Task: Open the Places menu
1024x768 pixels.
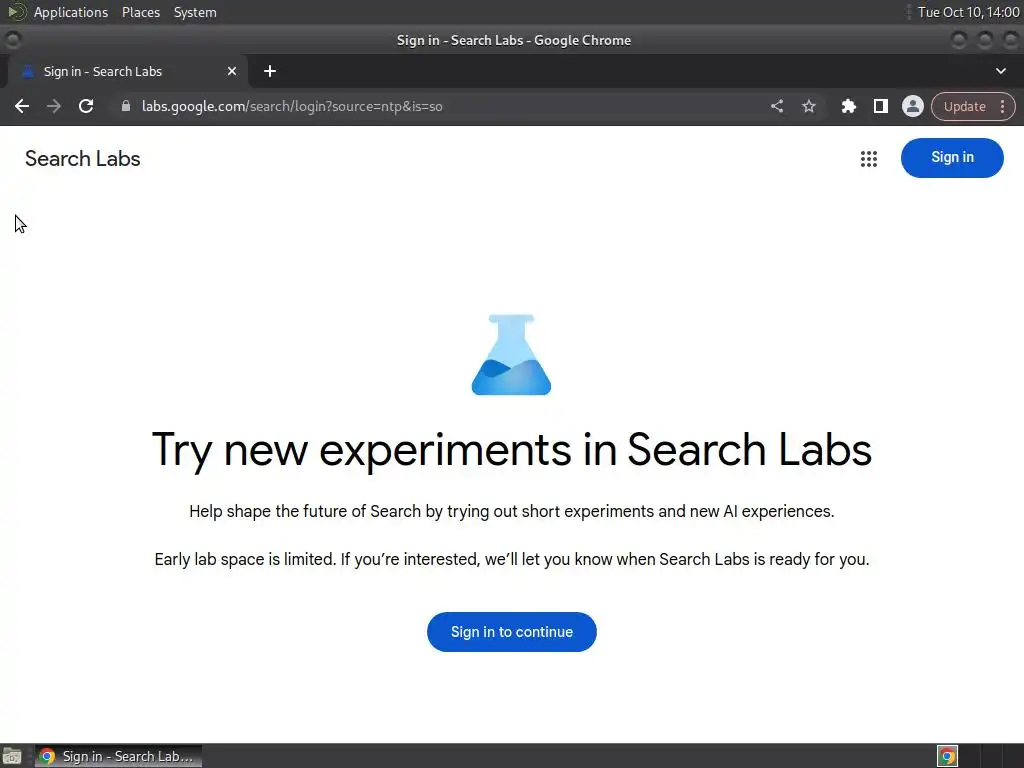Action: (140, 12)
